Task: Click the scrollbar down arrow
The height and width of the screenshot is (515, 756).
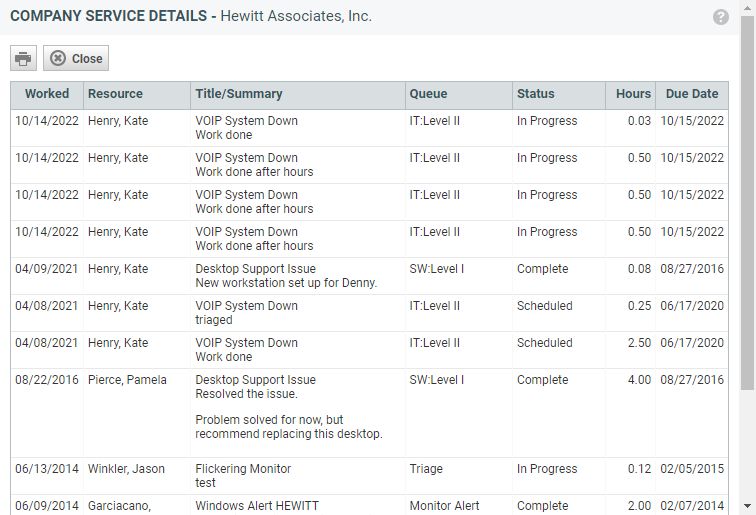Action: tap(747, 506)
